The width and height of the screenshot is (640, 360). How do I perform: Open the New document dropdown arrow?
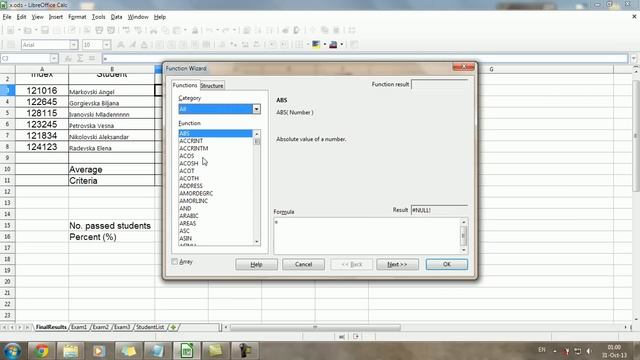coord(19,30)
